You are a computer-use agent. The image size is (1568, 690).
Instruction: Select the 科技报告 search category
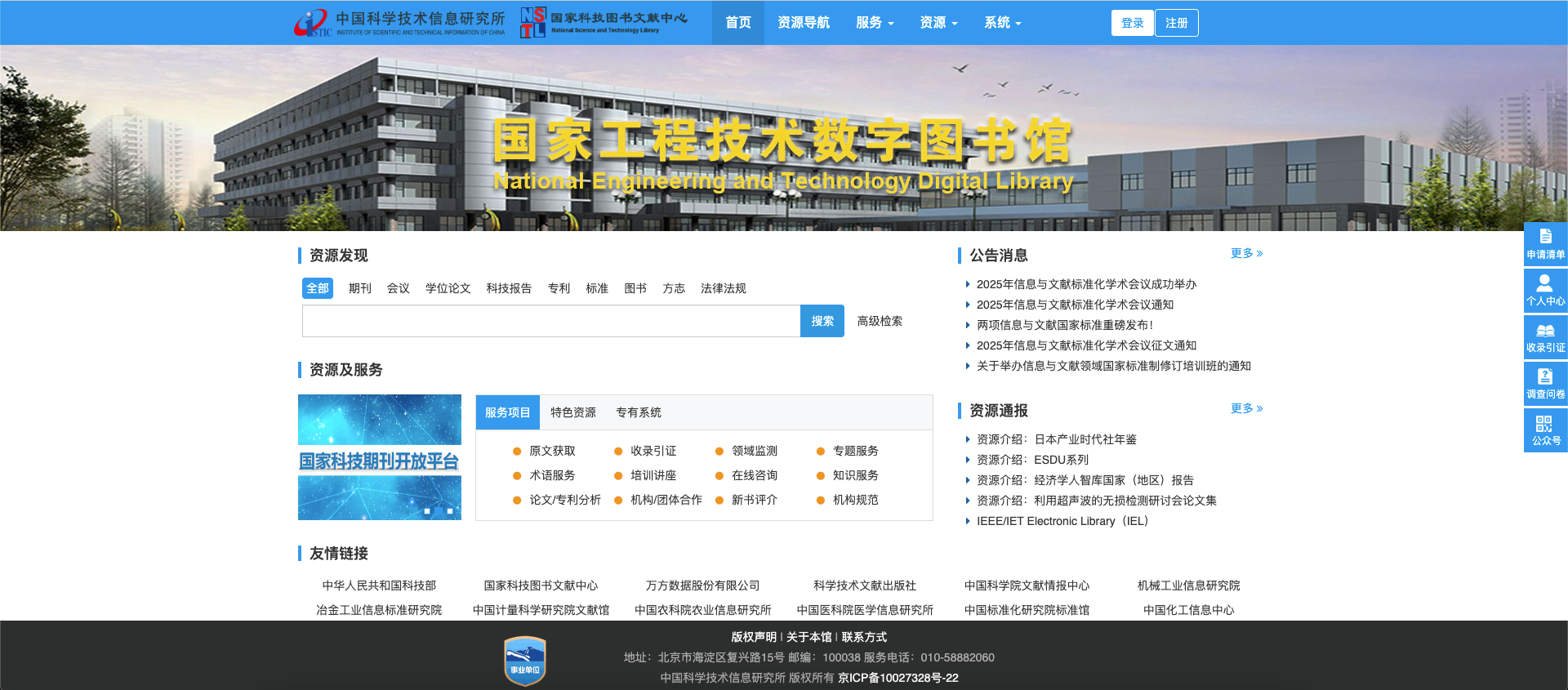click(x=509, y=288)
